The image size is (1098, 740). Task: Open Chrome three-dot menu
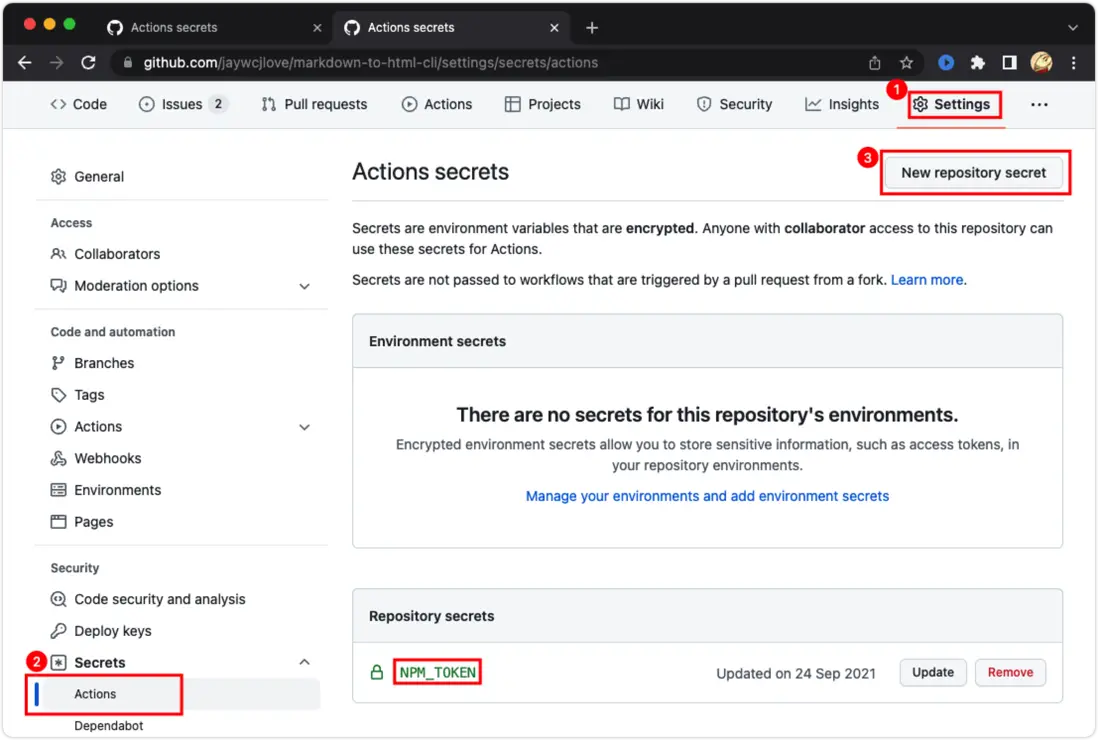[1074, 62]
